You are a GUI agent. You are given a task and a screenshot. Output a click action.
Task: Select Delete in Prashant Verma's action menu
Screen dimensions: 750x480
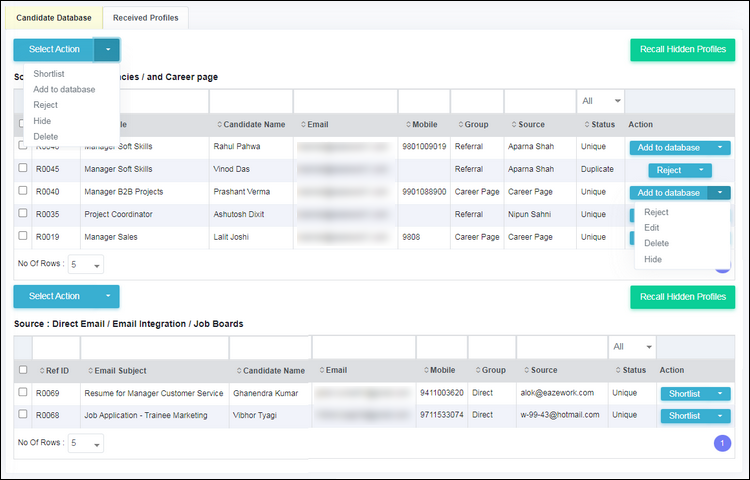[656, 243]
